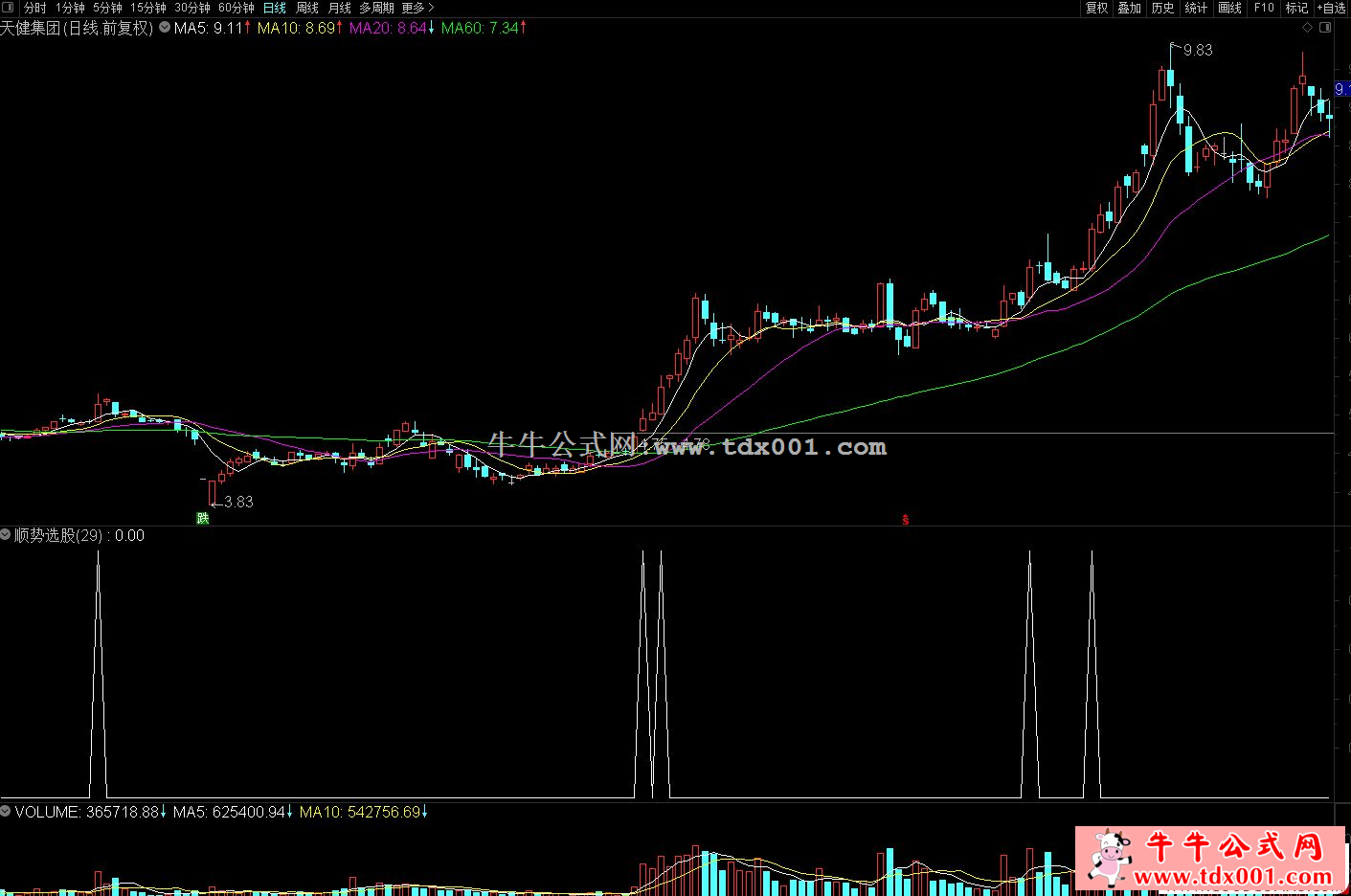
Task: Click the VOLUME: 365718.88 readout
Action: coord(91,812)
